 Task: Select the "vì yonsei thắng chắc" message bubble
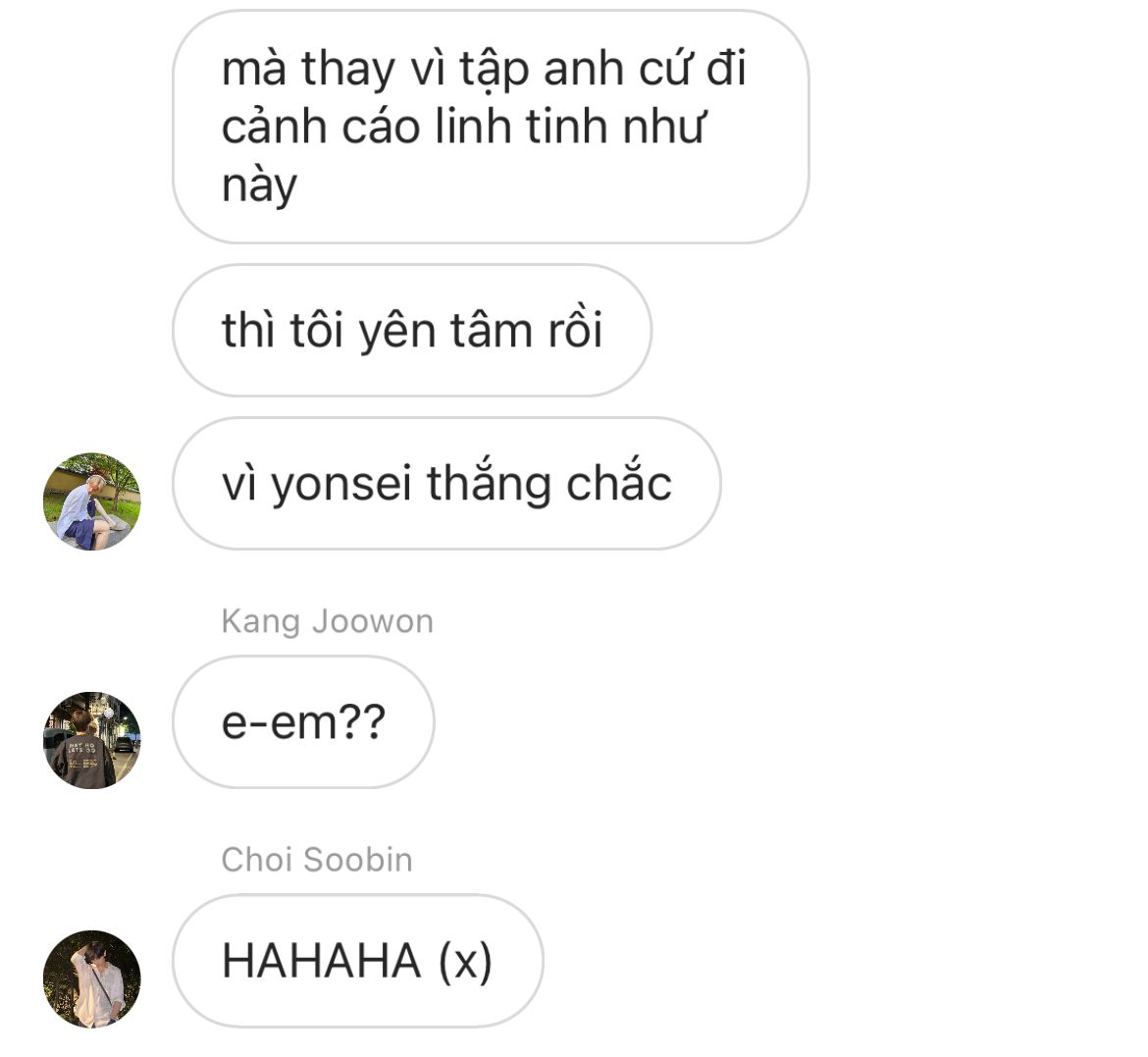click(x=446, y=484)
